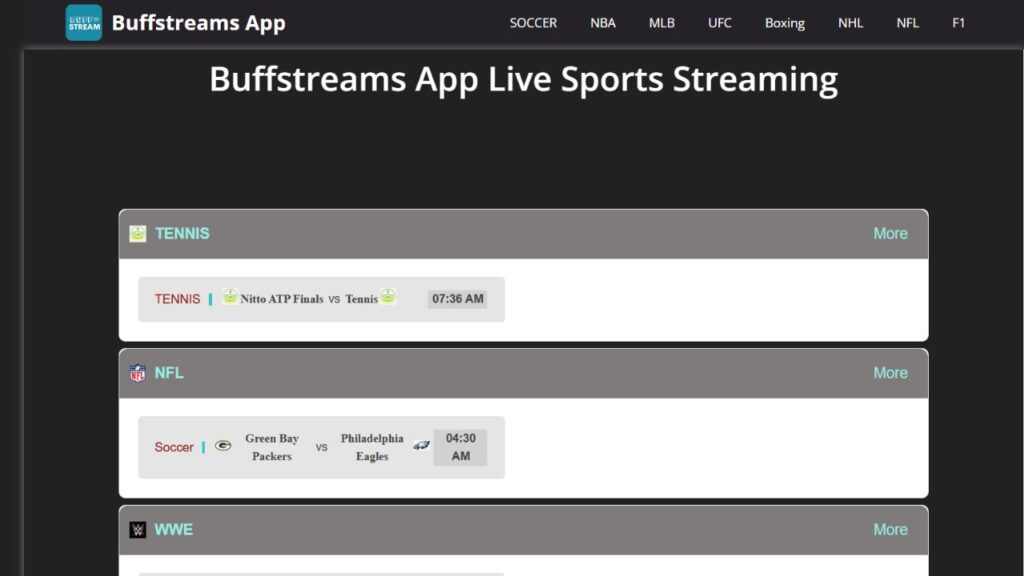Open the Boxing category
This screenshot has width=1024, height=576.
pos(784,22)
